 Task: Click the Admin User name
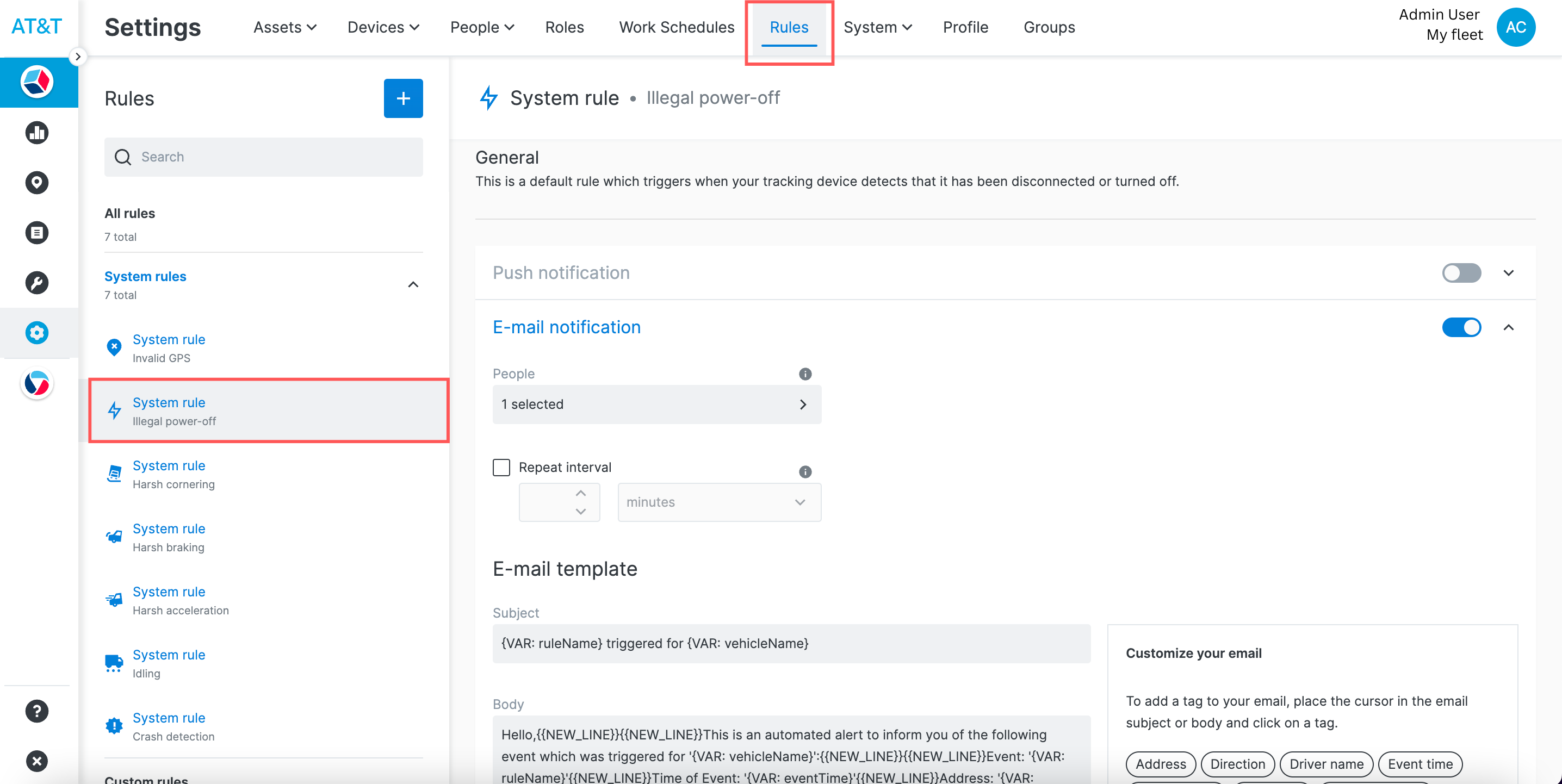(x=1439, y=15)
